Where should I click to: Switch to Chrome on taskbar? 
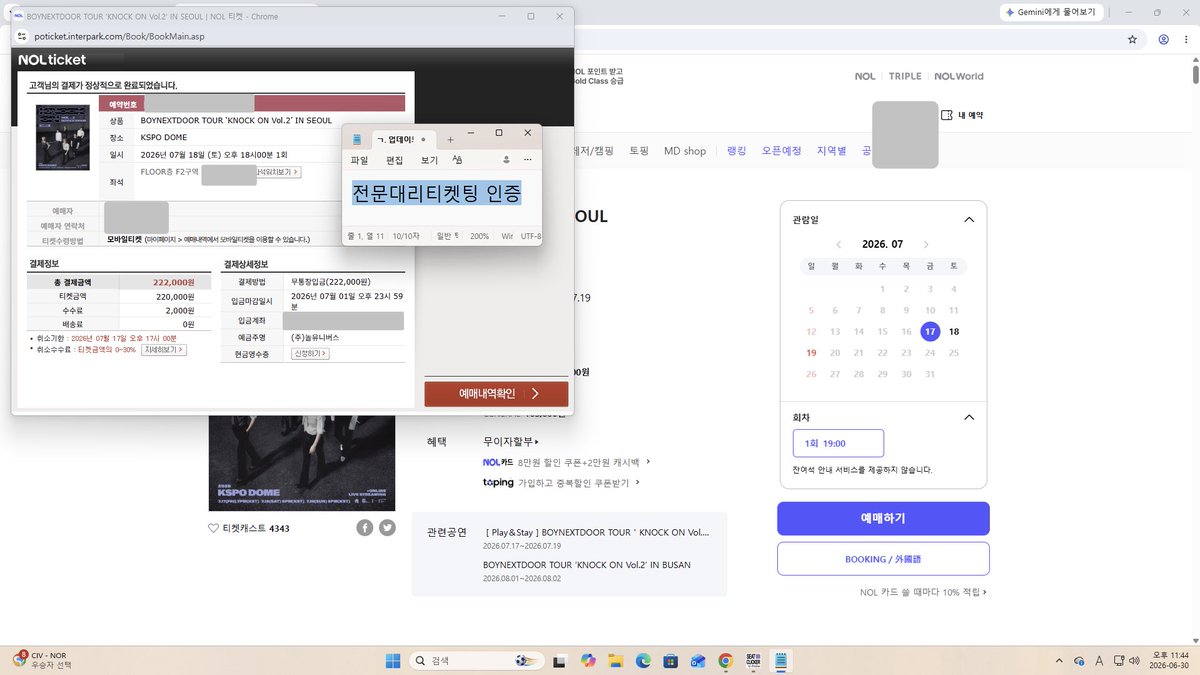click(x=726, y=660)
